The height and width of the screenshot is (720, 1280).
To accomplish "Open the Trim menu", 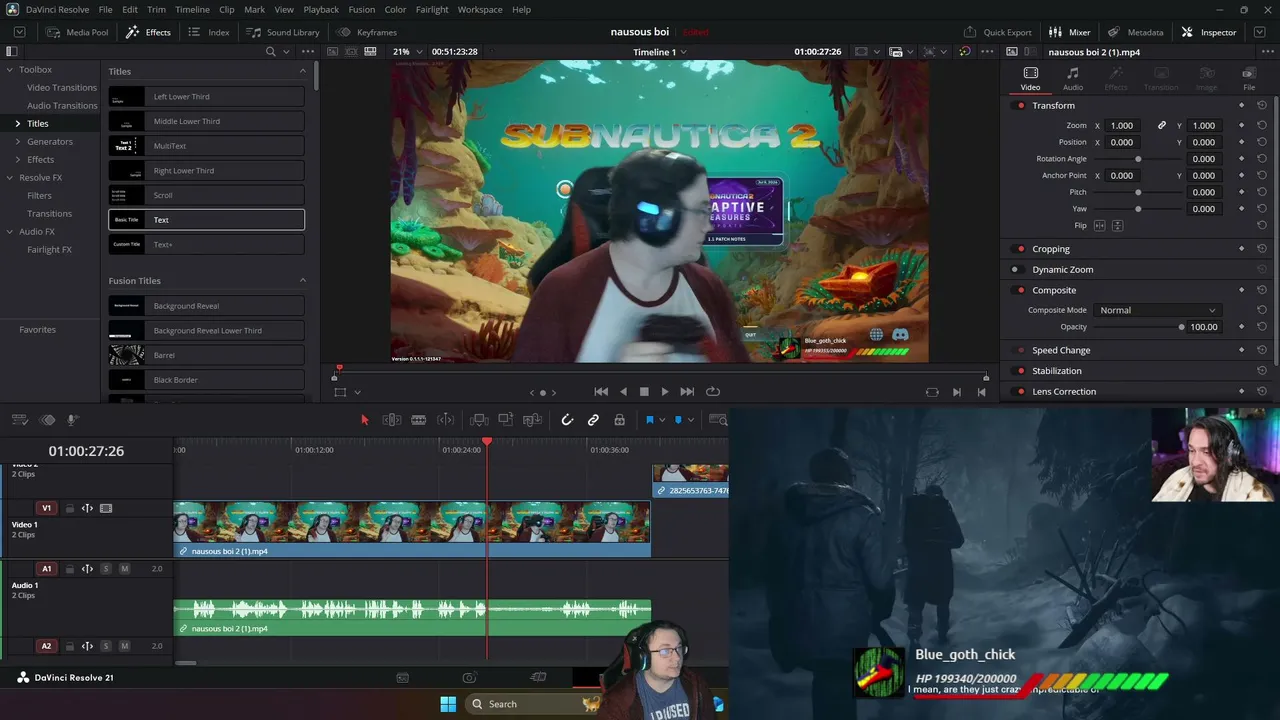I will (156, 10).
